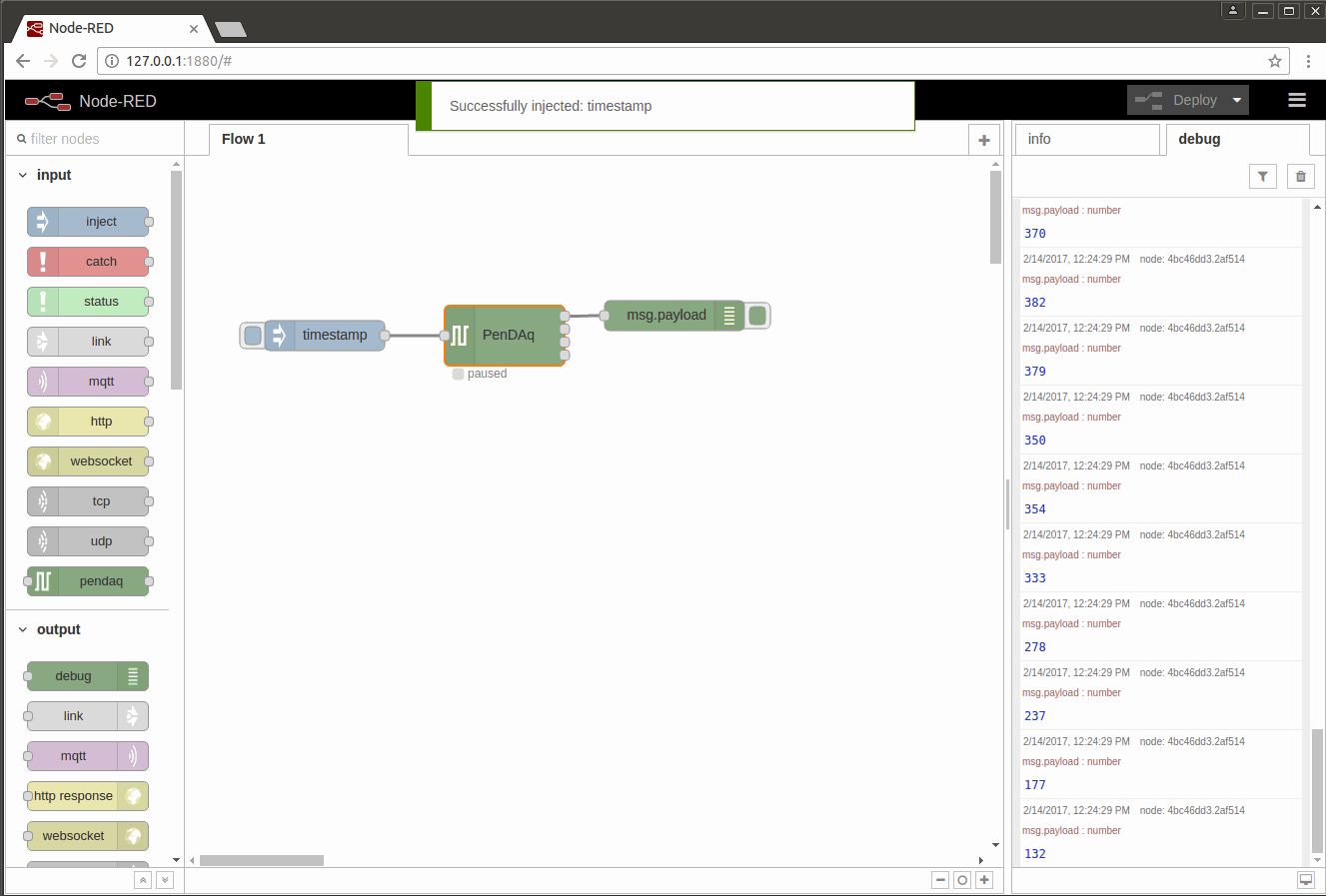Open Node-RED hamburger main menu
The image size is (1326, 896).
coord(1297,100)
